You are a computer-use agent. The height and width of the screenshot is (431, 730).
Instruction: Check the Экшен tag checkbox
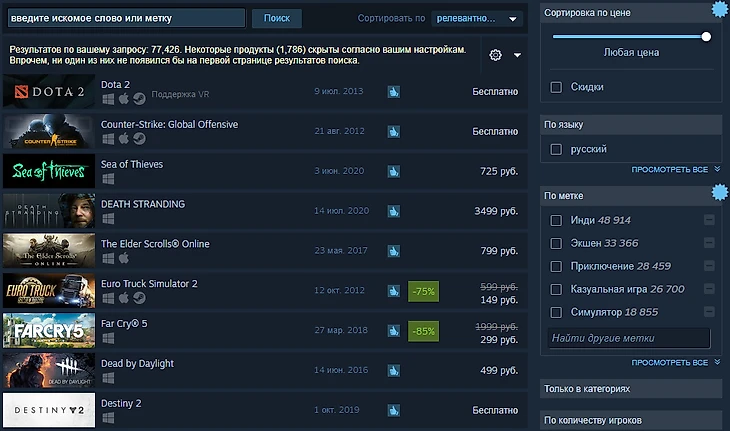pos(556,243)
